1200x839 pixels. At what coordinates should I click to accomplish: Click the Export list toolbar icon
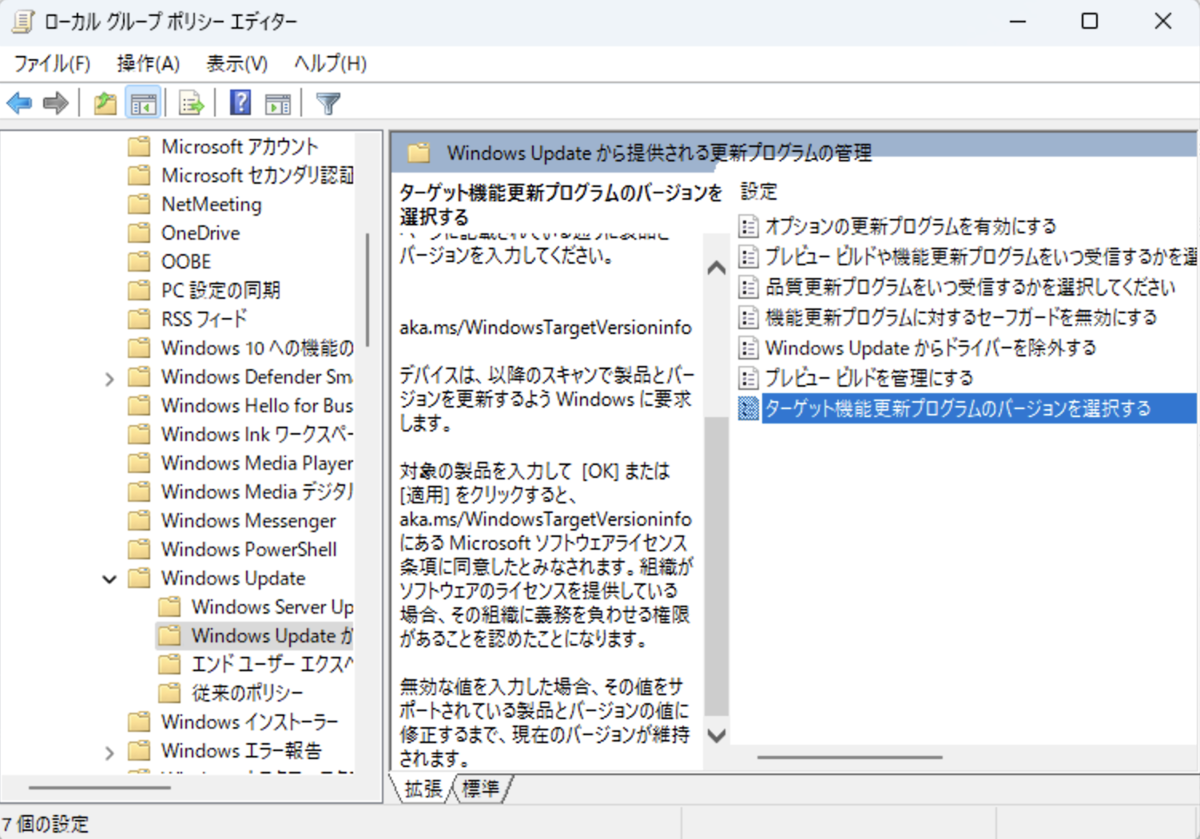[191, 102]
